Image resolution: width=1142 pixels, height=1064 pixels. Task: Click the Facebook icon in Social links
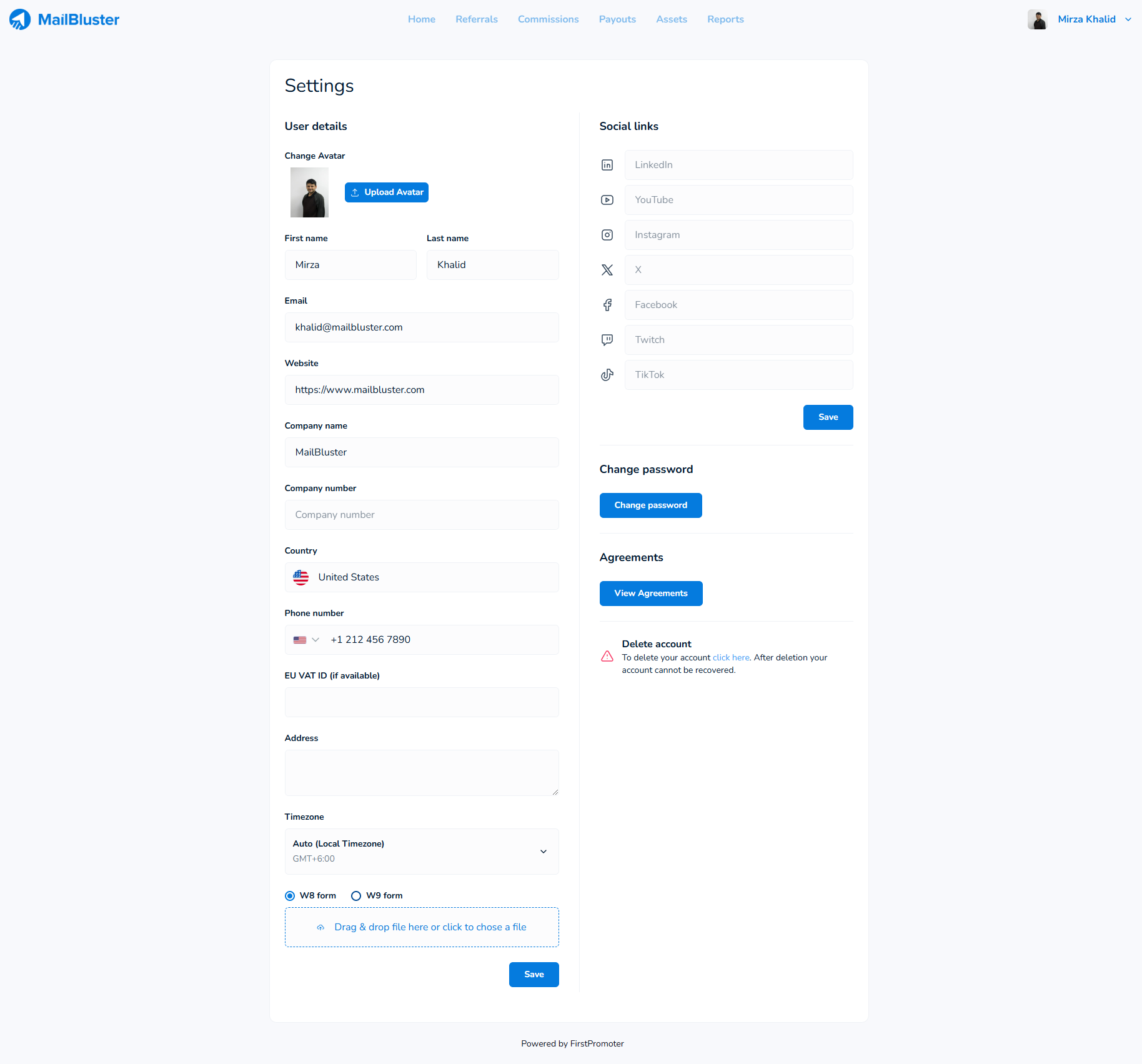pyautogui.click(x=607, y=305)
